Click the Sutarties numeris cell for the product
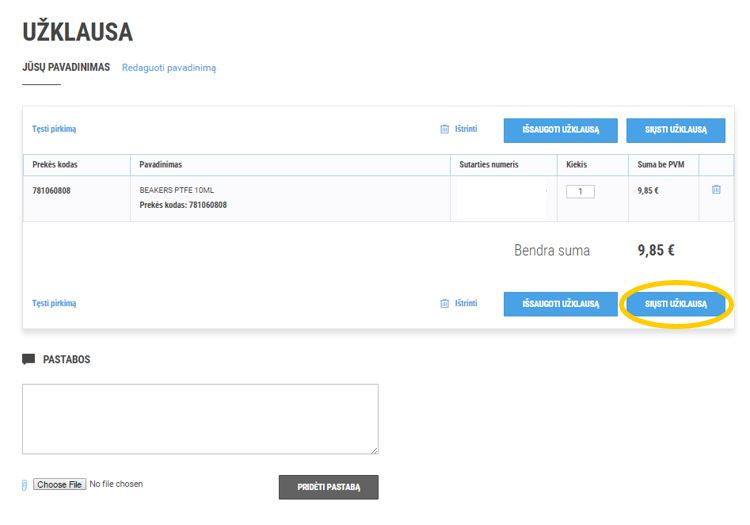 (504, 198)
